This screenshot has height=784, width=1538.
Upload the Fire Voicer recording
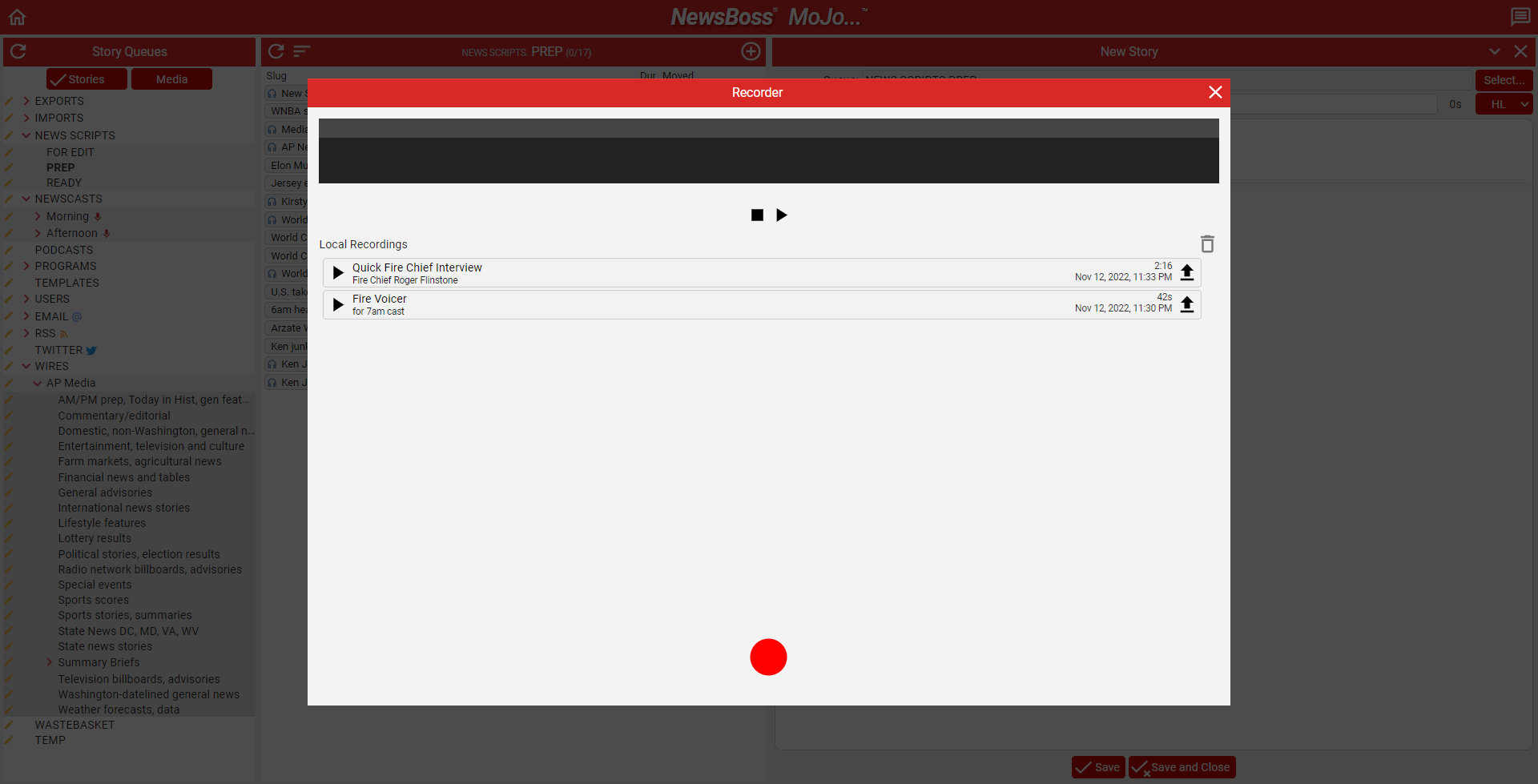pos(1187,304)
